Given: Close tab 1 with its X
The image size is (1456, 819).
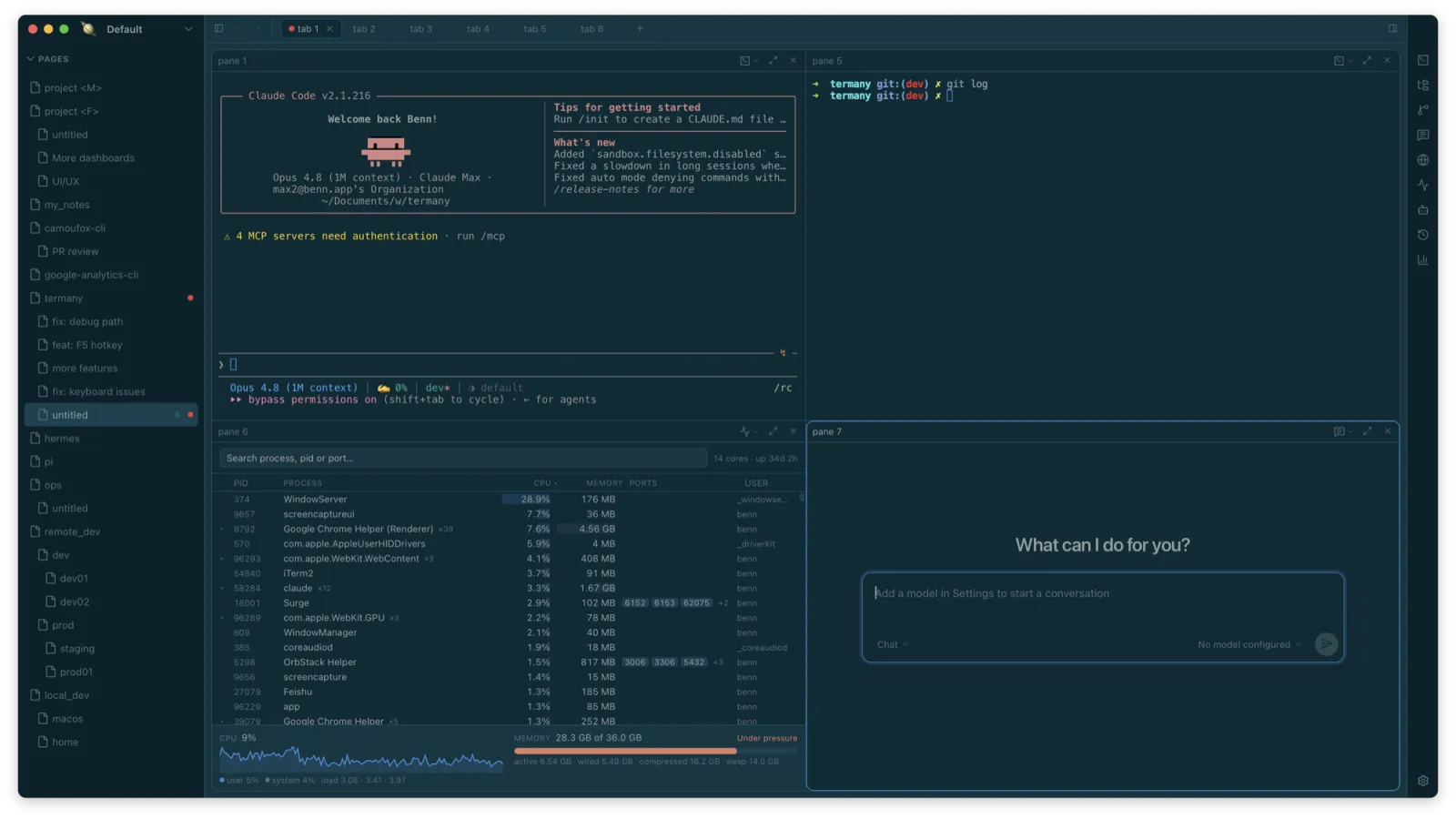Looking at the screenshot, I should (x=329, y=29).
